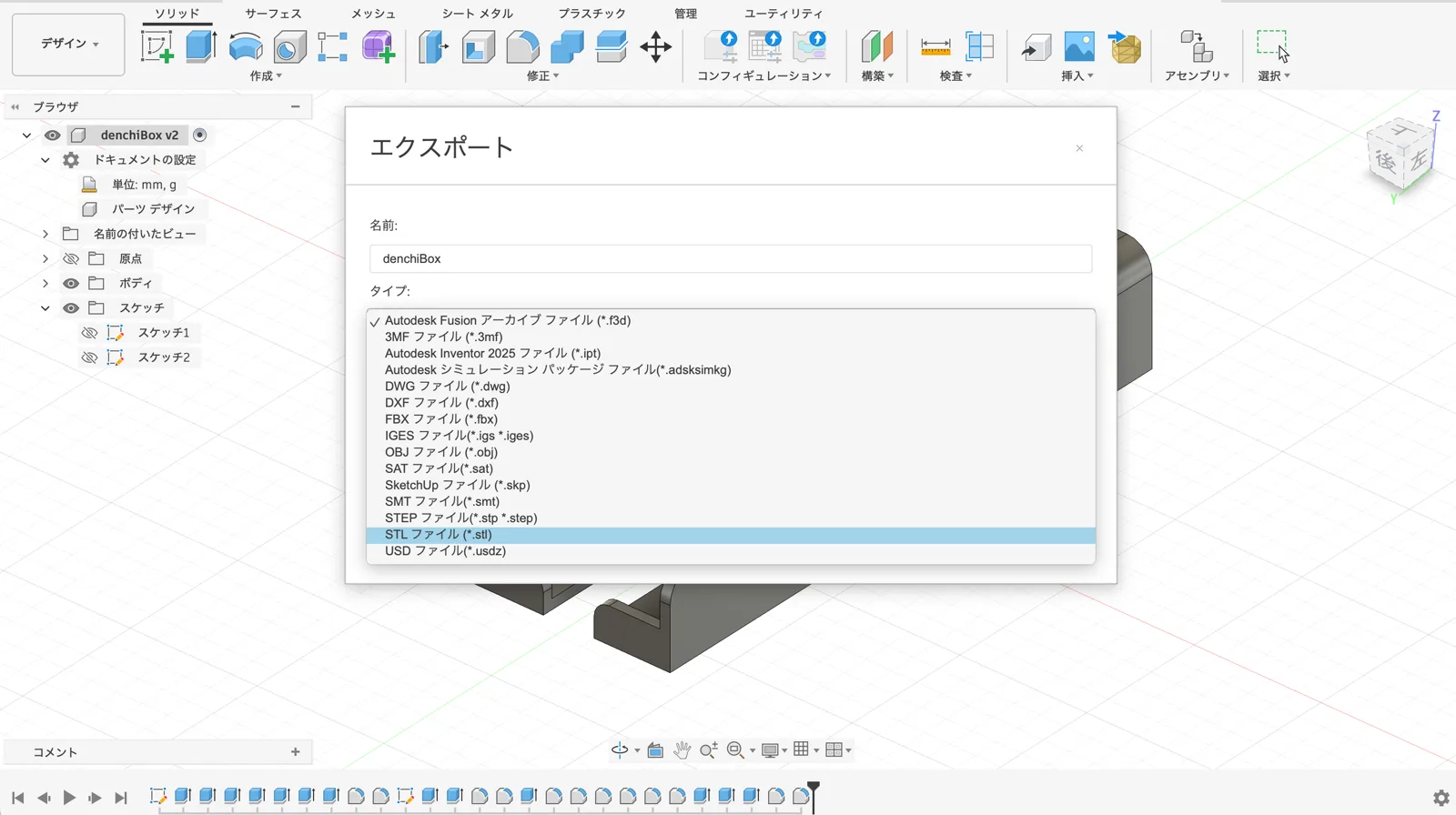This screenshot has width=1456, height=815.
Task: Select the Create Sketch tool
Action: click(157, 46)
